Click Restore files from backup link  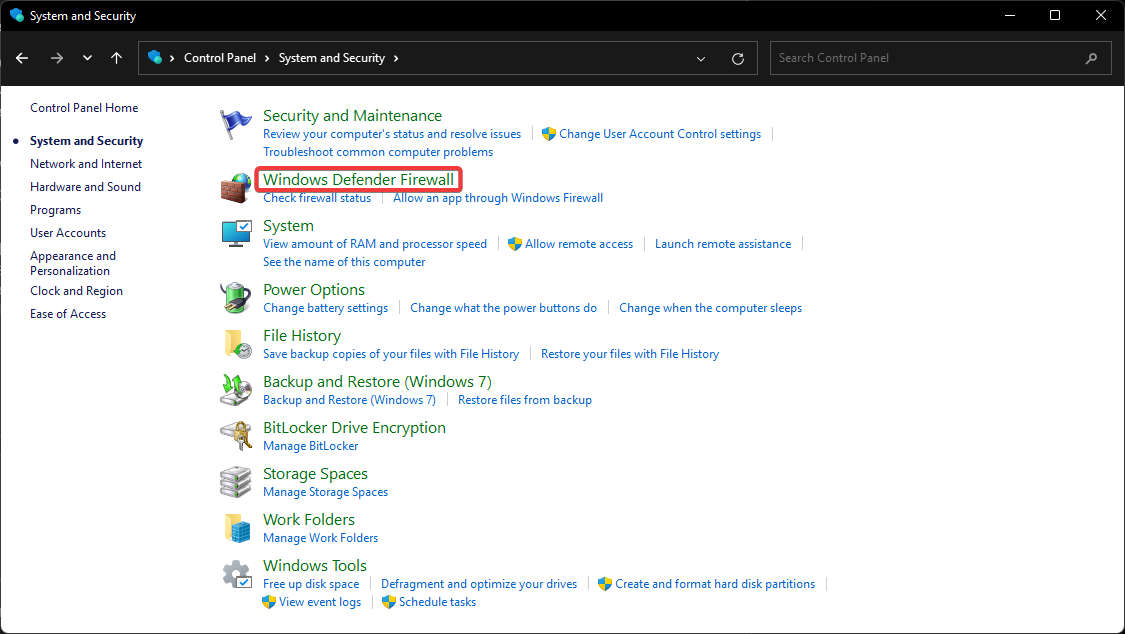coord(525,399)
